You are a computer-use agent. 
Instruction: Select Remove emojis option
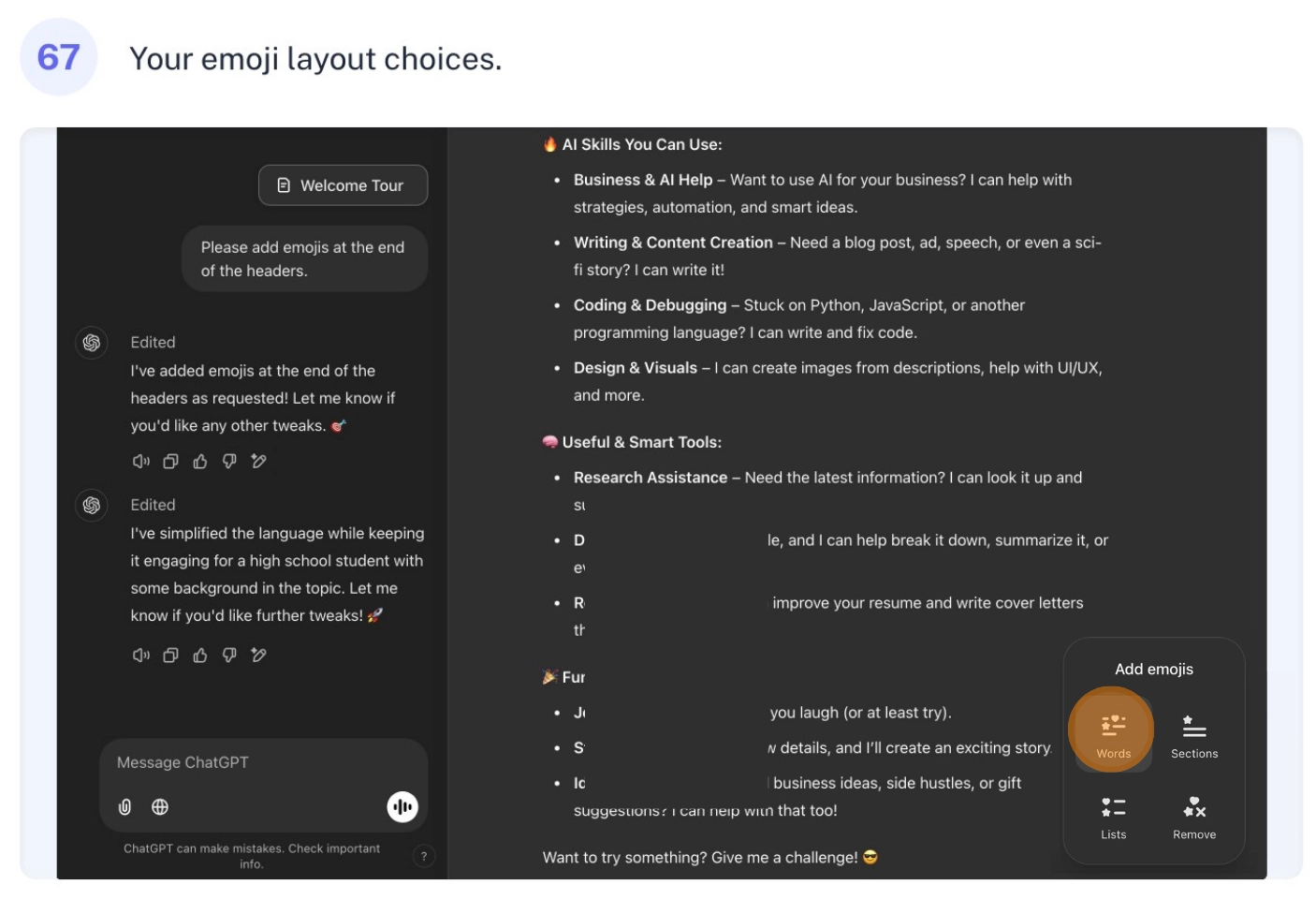pyautogui.click(x=1194, y=818)
